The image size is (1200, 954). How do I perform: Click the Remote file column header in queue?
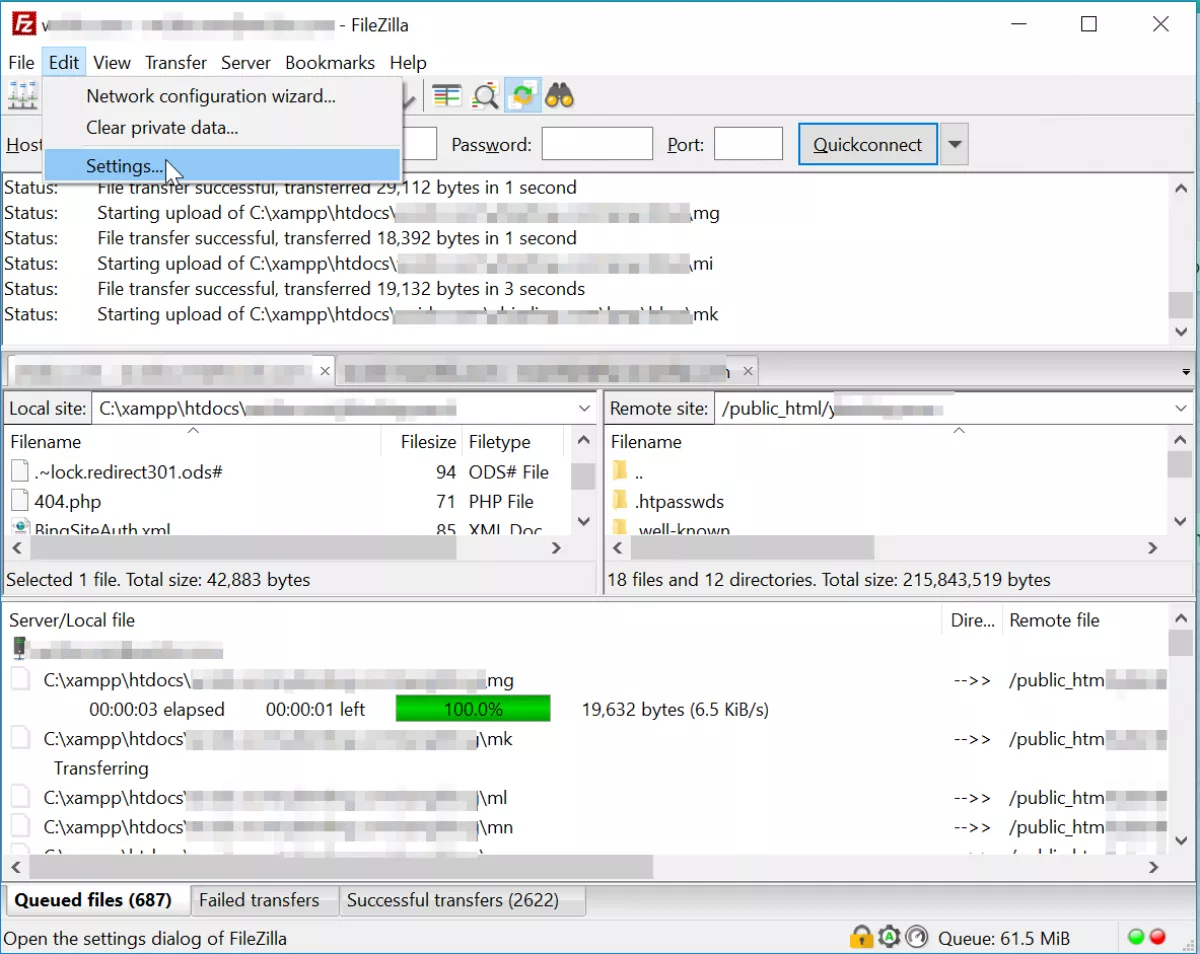pos(1085,620)
